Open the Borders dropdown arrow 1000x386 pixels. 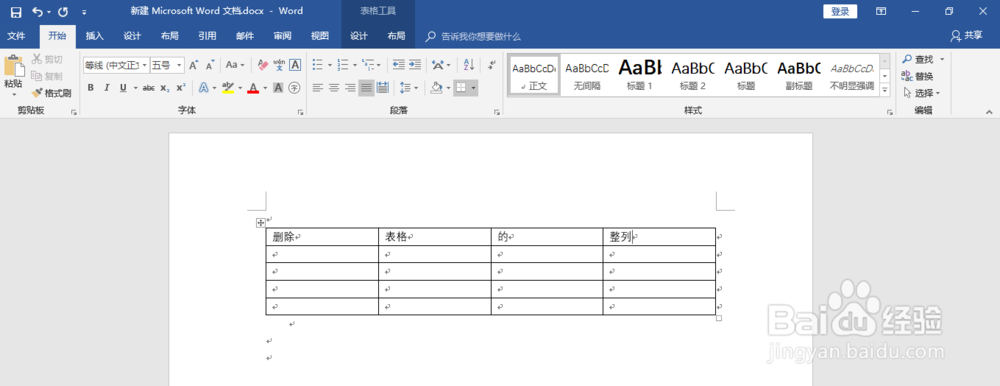pos(473,87)
